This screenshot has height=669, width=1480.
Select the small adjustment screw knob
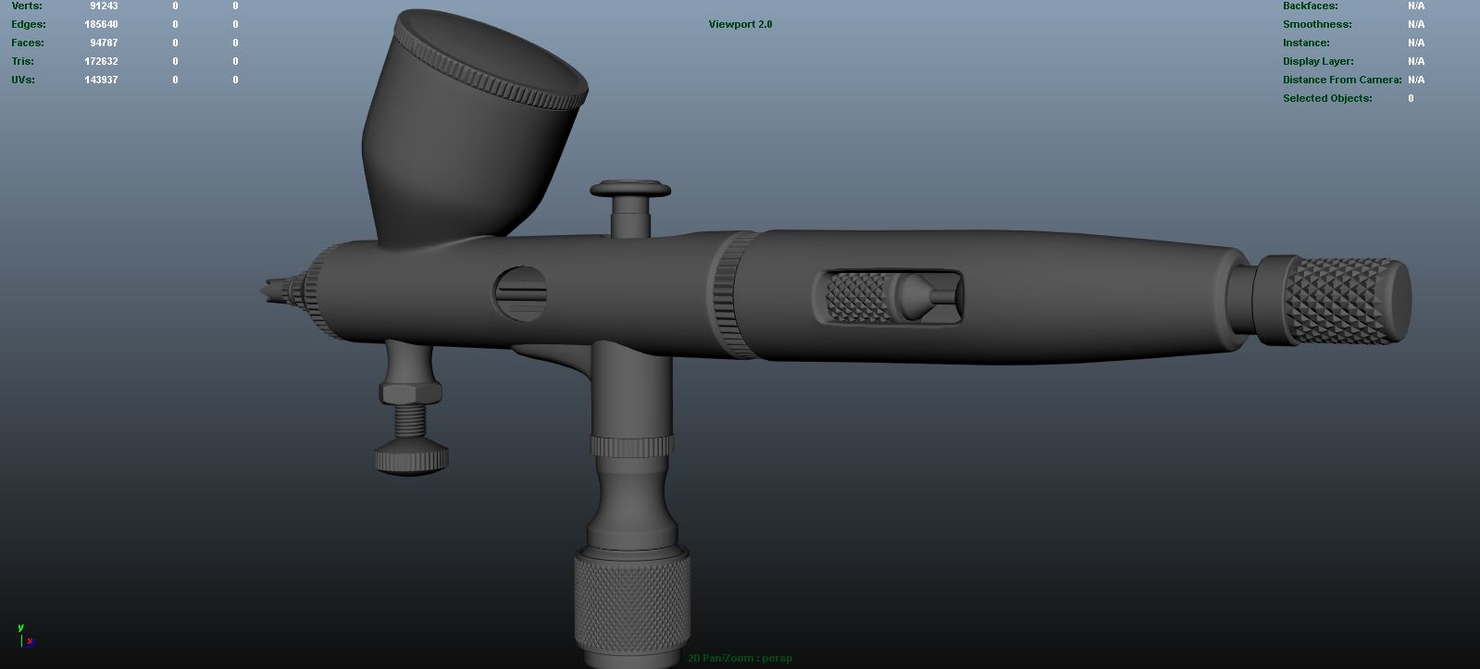coord(411,459)
